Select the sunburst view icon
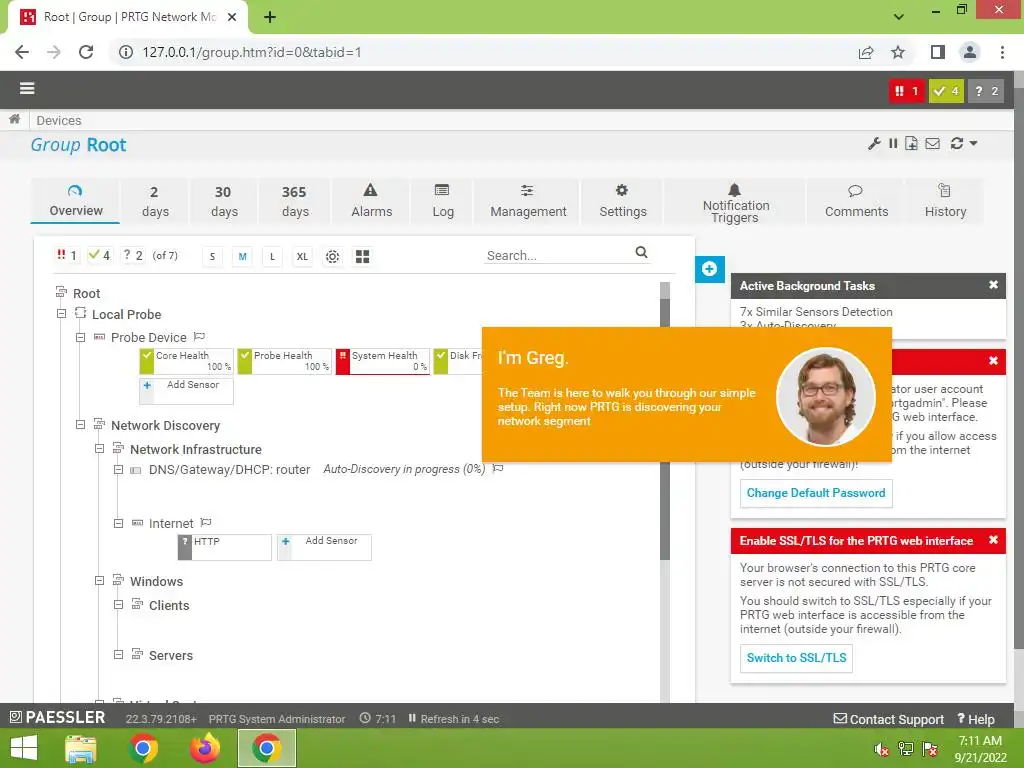Viewport: 1024px width, 768px height. [x=332, y=257]
